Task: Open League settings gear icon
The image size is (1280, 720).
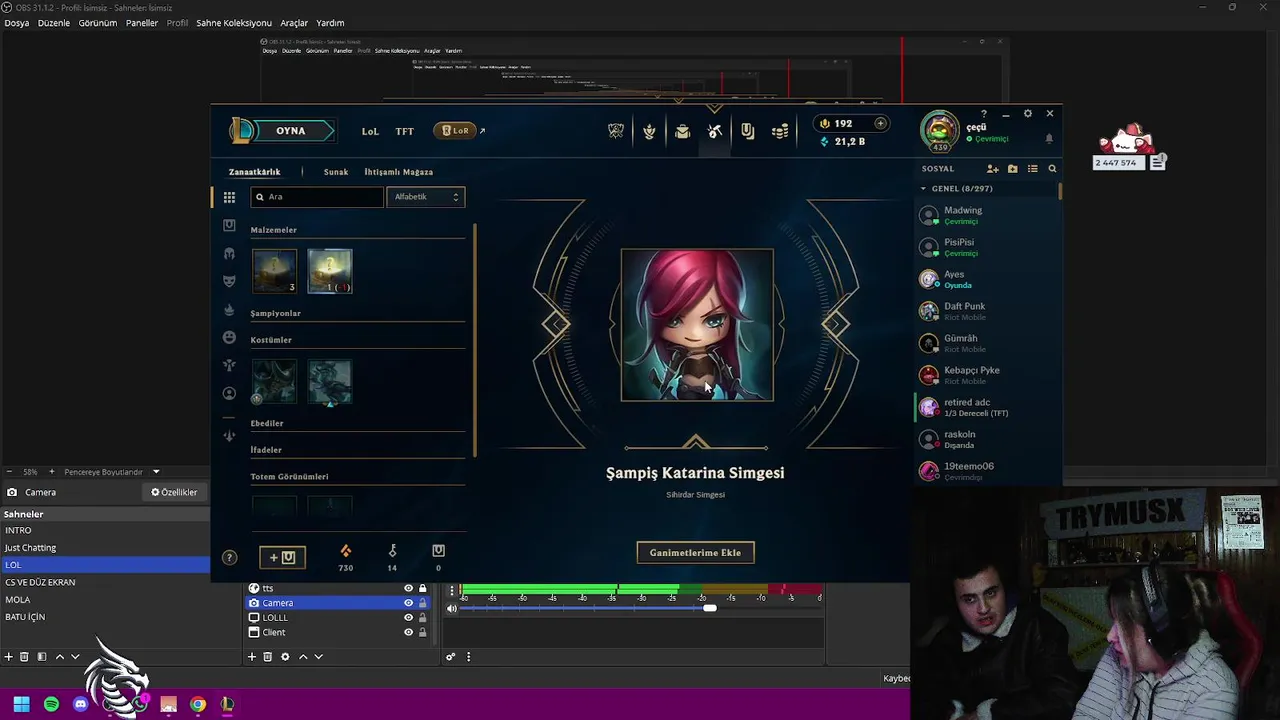Action: (1027, 114)
